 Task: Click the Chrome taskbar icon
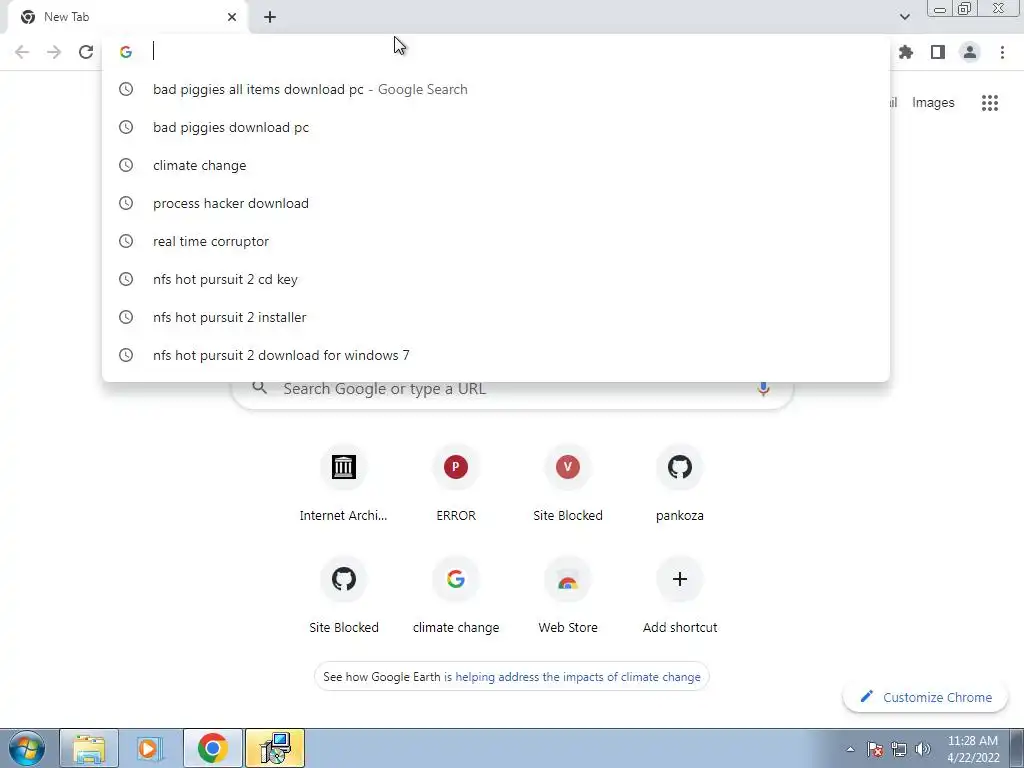click(212, 748)
